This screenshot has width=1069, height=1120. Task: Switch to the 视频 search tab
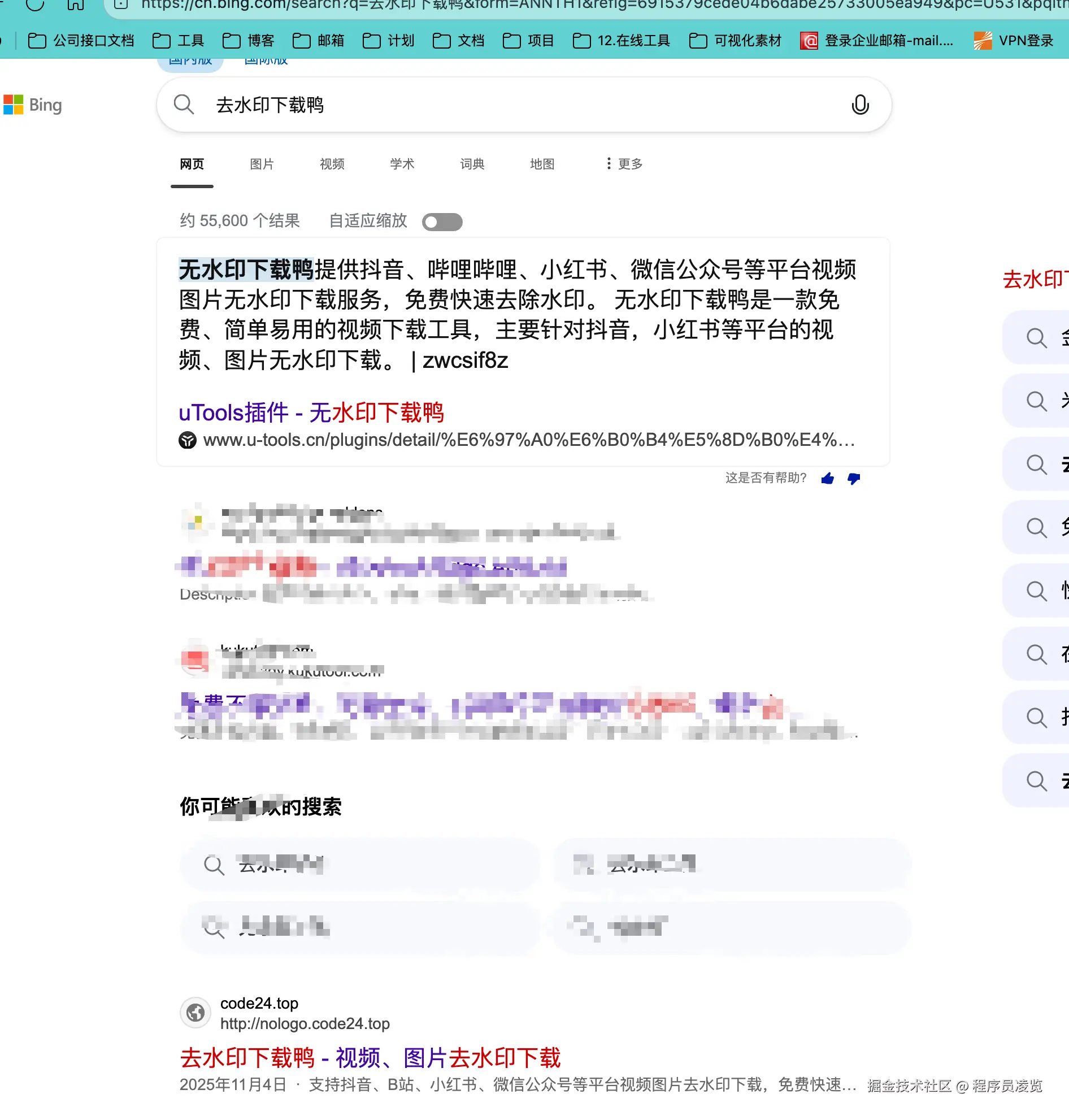331,163
